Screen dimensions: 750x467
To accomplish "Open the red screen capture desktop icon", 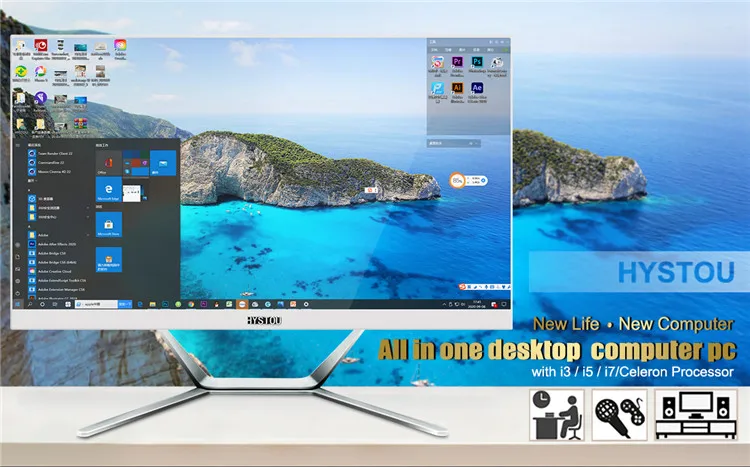I will click(x=41, y=45).
